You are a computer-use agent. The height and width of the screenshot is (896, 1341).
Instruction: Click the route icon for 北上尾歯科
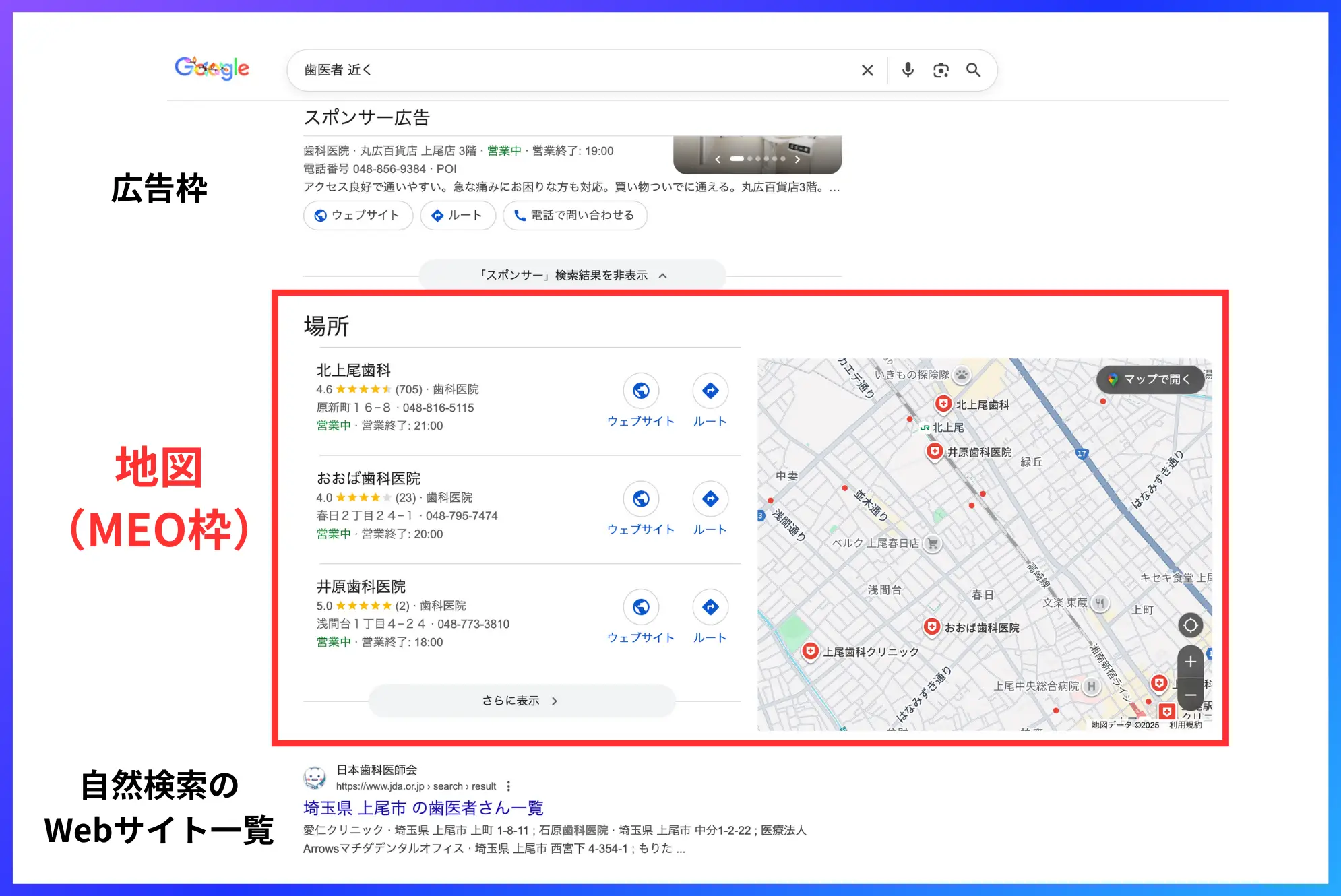click(710, 391)
